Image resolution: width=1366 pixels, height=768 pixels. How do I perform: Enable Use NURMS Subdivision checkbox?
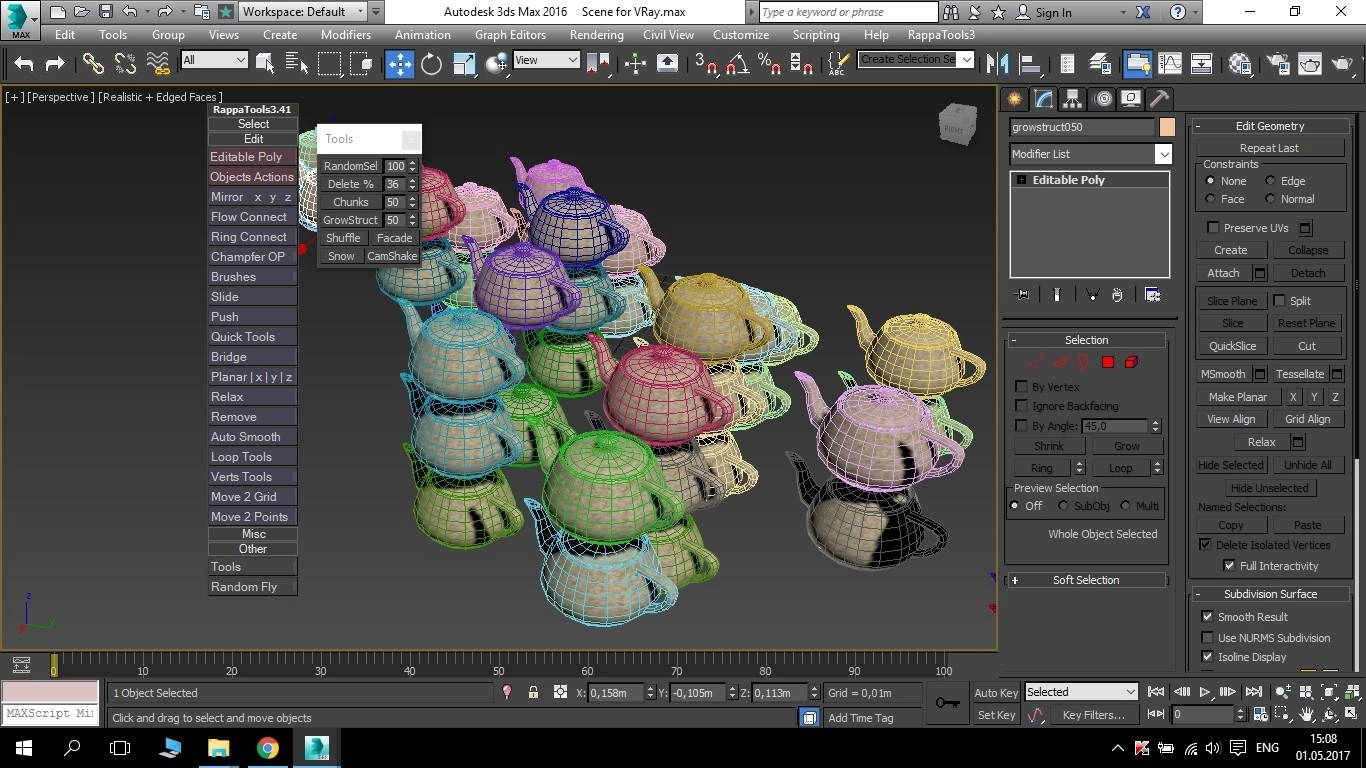(1207, 637)
